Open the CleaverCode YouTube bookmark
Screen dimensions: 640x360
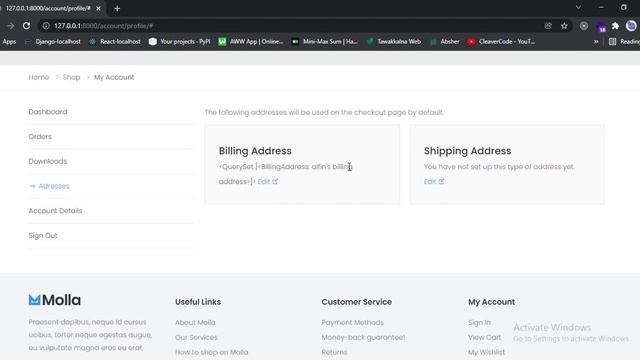[501, 42]
